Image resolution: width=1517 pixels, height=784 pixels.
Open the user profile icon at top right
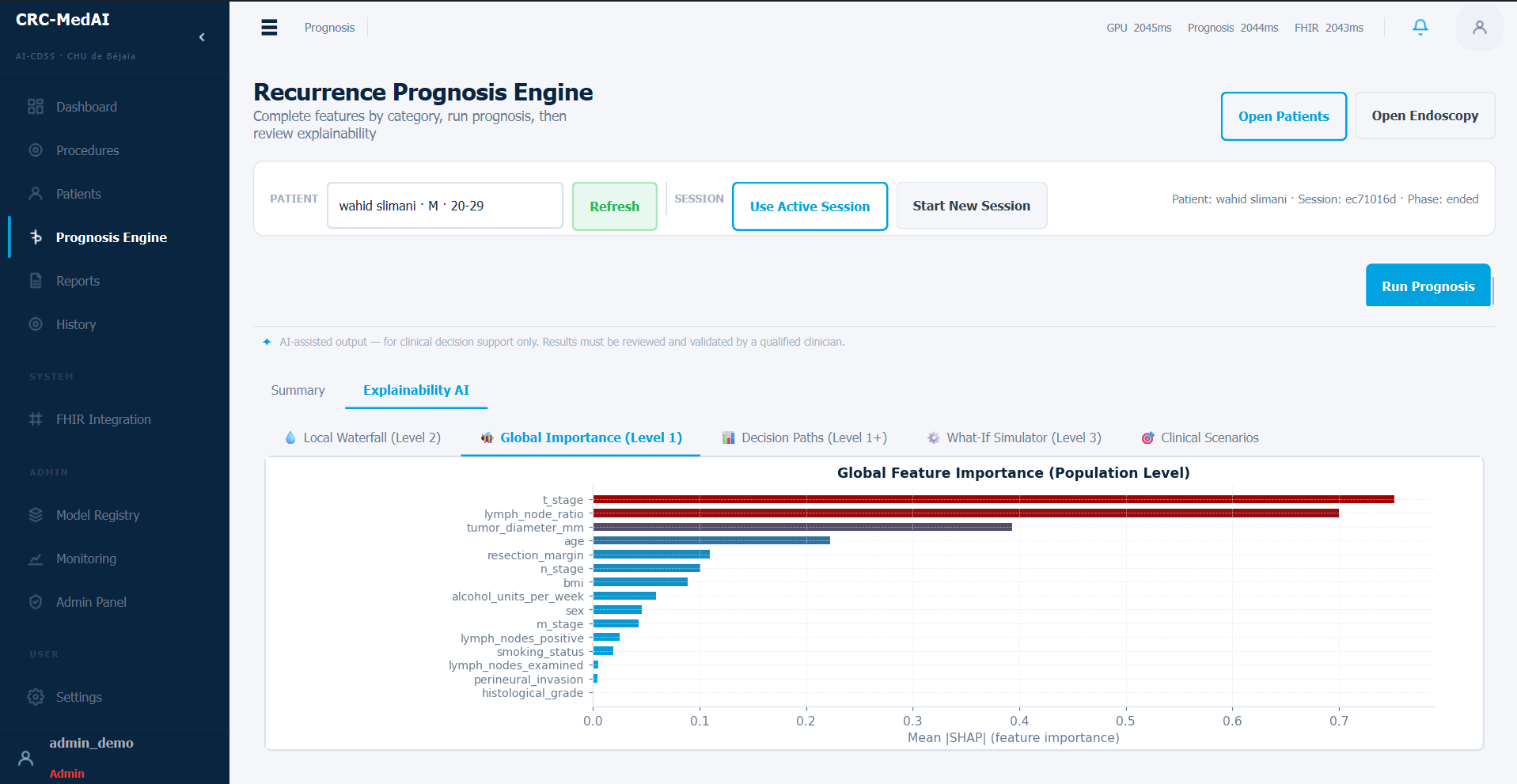point(1479,28)
